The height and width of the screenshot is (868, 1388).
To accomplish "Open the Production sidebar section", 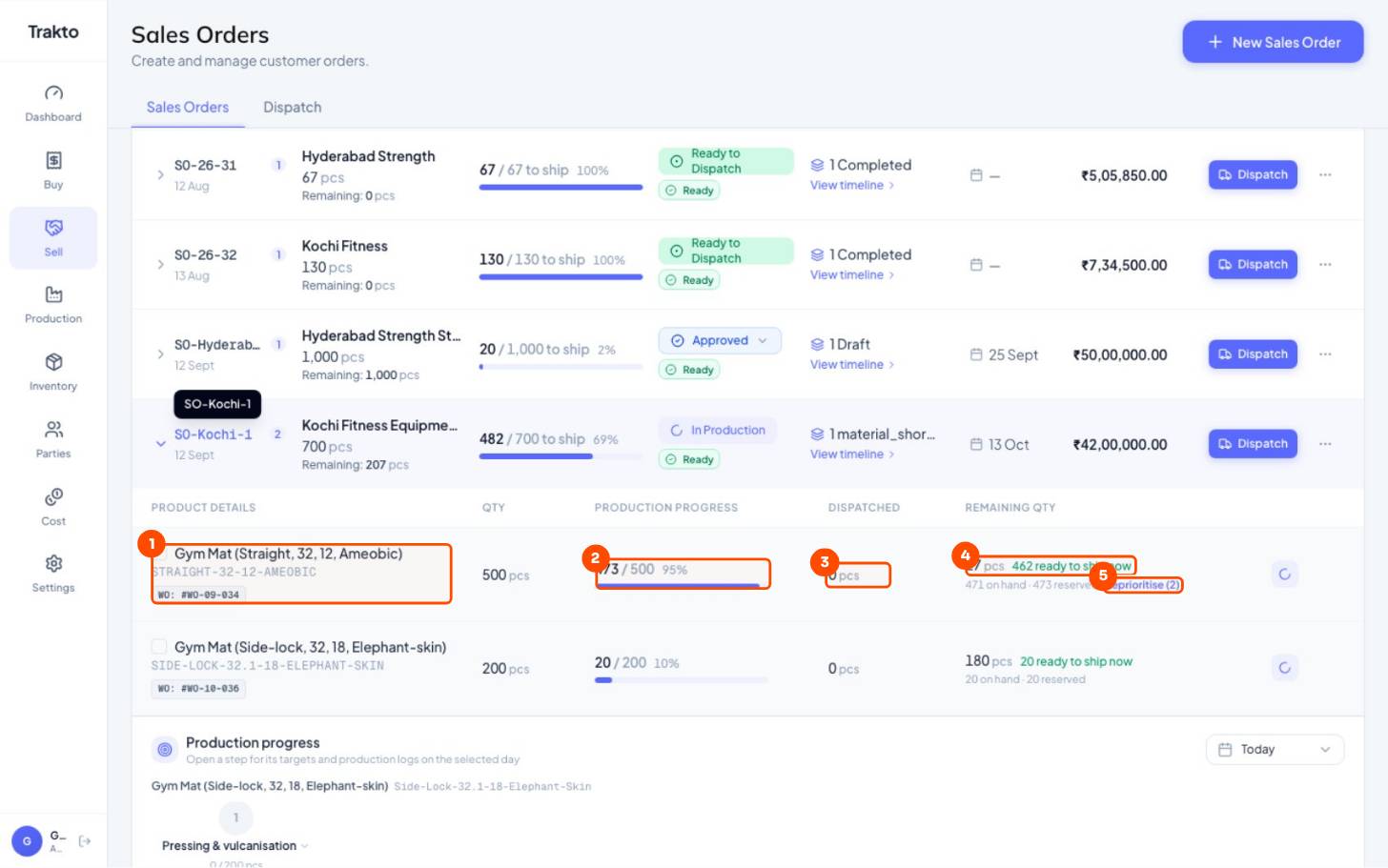I will tap(53, 305).
